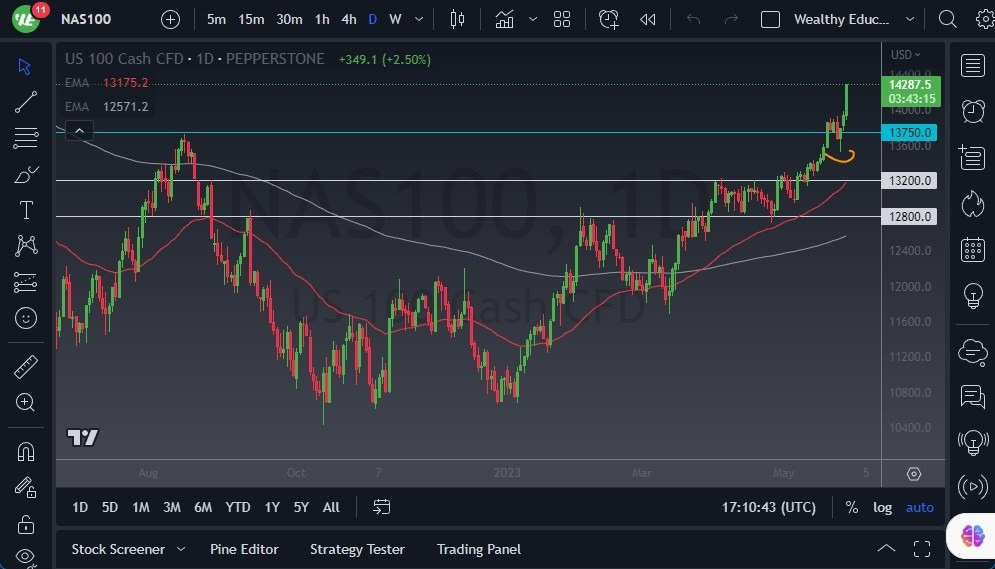Set date range to YTD
Screen dimensions: 995x569
[238, 507]
